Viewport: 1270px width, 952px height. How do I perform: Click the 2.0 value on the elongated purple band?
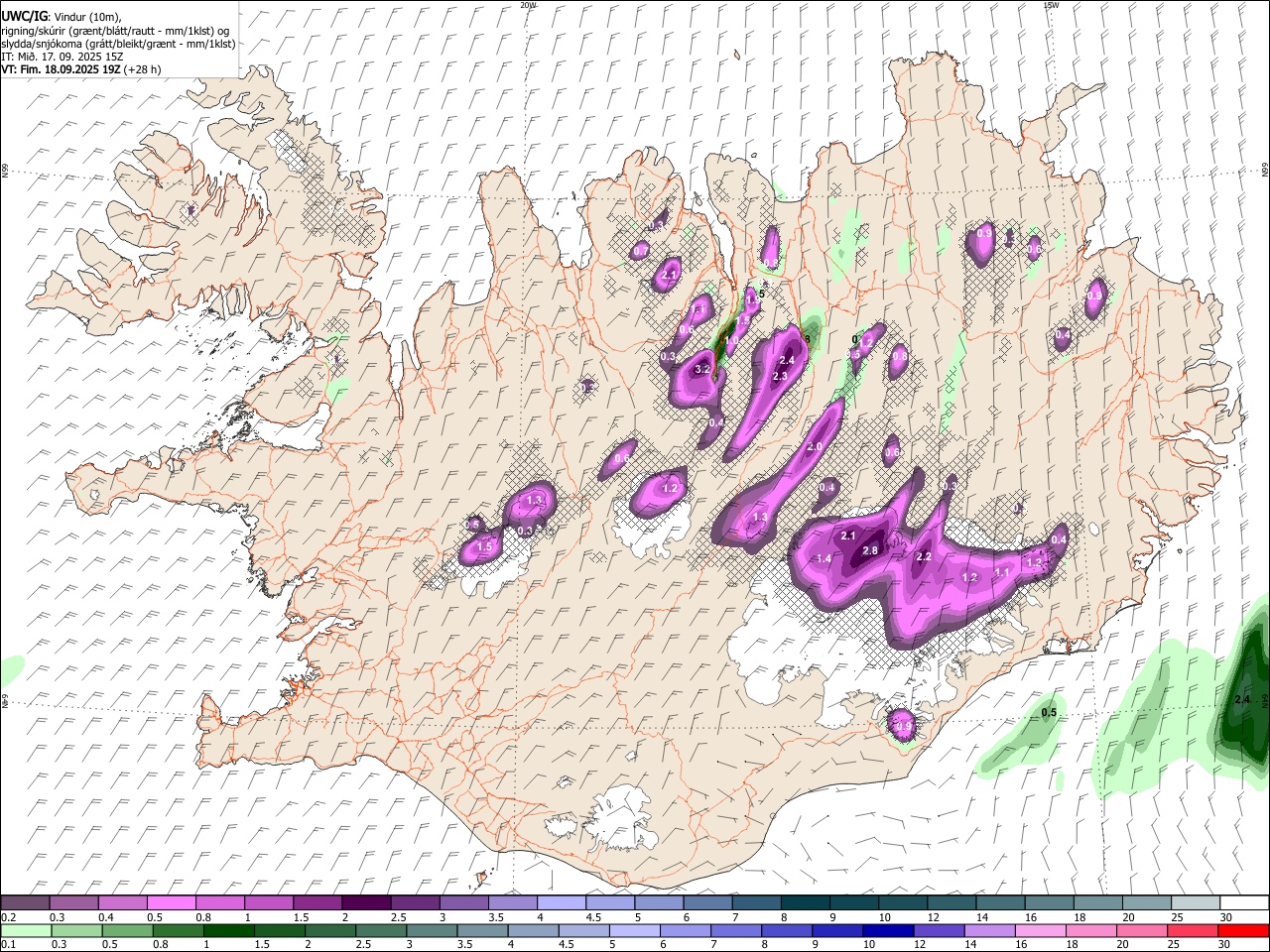coord(815,447)
